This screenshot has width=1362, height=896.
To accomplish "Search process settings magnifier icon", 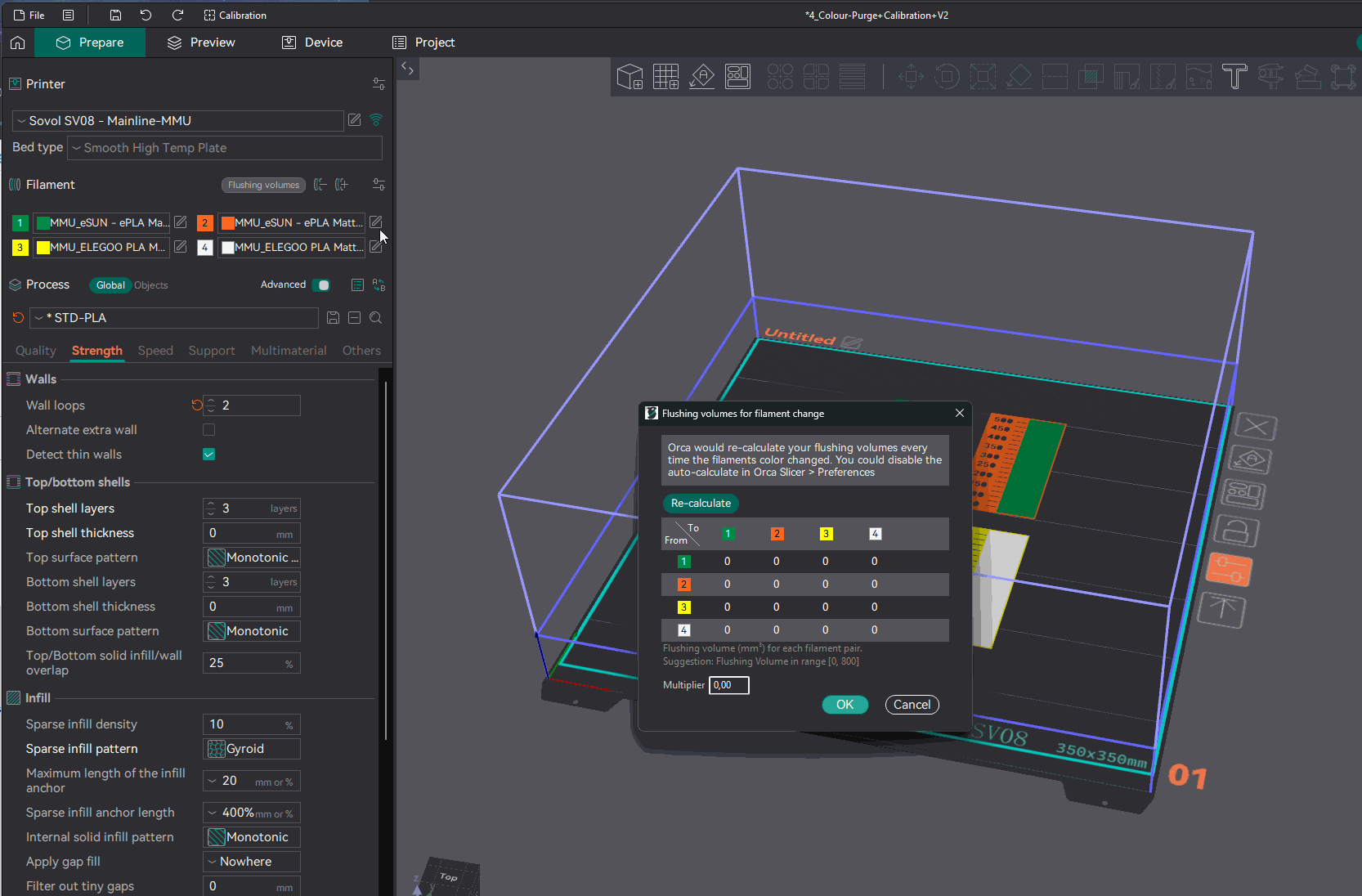I will tap(375, 317).
